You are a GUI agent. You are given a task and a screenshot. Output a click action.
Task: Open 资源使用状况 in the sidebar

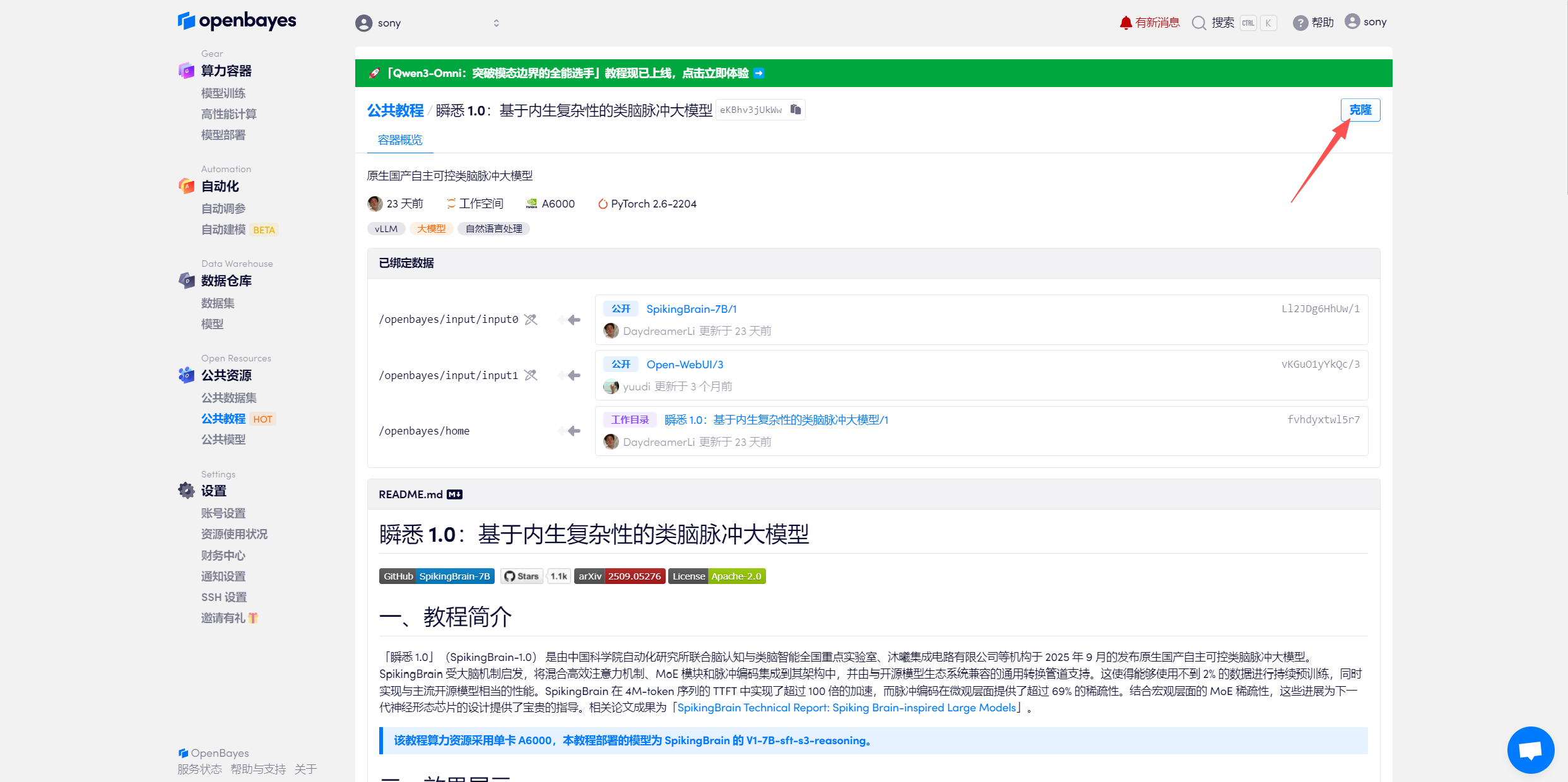[235, 534]
